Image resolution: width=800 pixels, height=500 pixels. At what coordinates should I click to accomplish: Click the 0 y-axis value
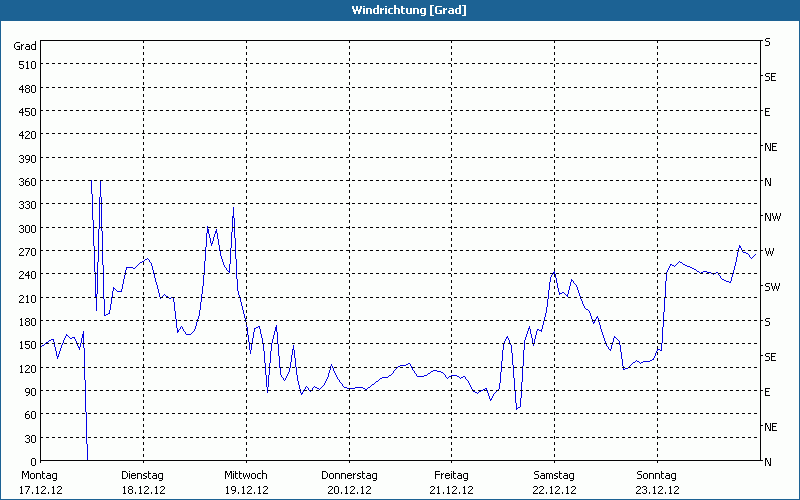click(34, 462)
